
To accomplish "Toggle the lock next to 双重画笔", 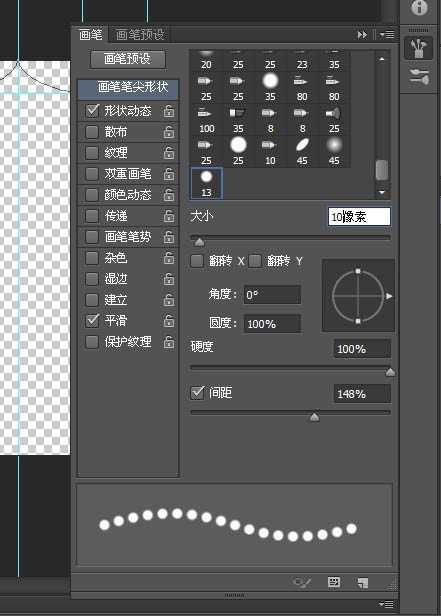I will pyautogui.click(x=169, y=174).
